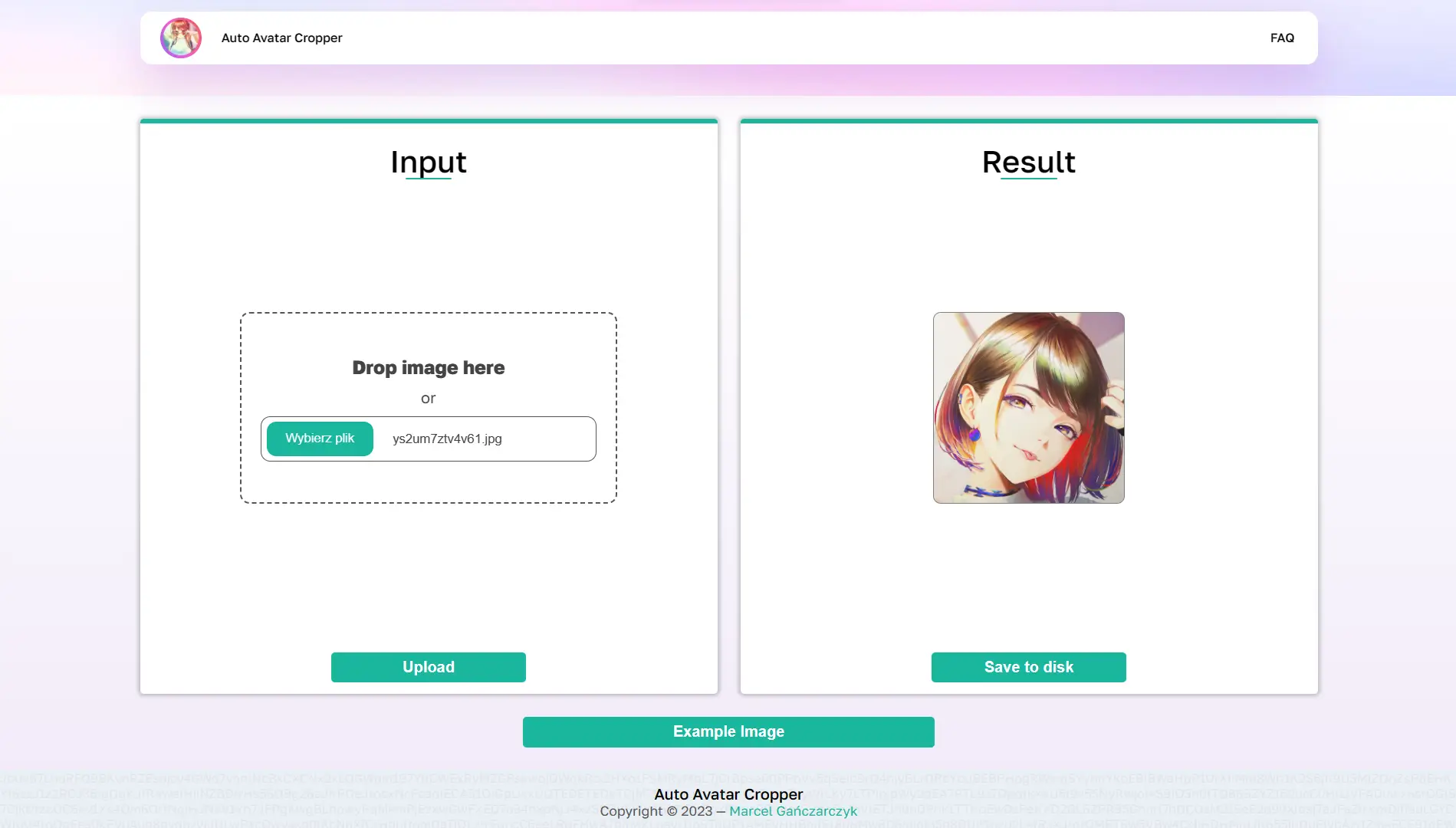
Task: Load the Example Image
Action: coord(728,731)
